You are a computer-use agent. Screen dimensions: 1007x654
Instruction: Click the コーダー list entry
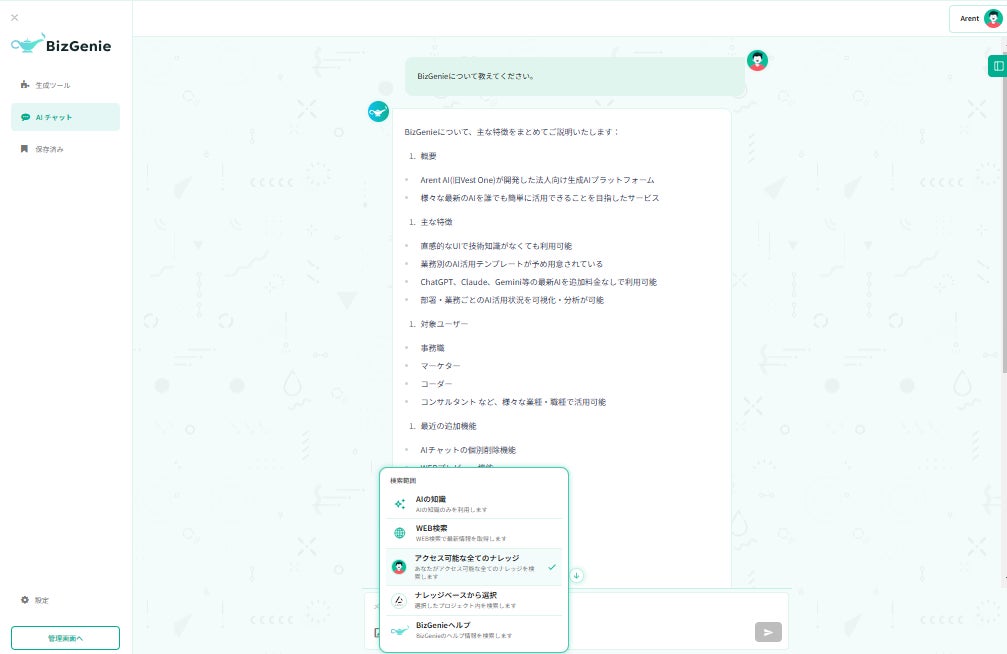click(x=436, y=384)
